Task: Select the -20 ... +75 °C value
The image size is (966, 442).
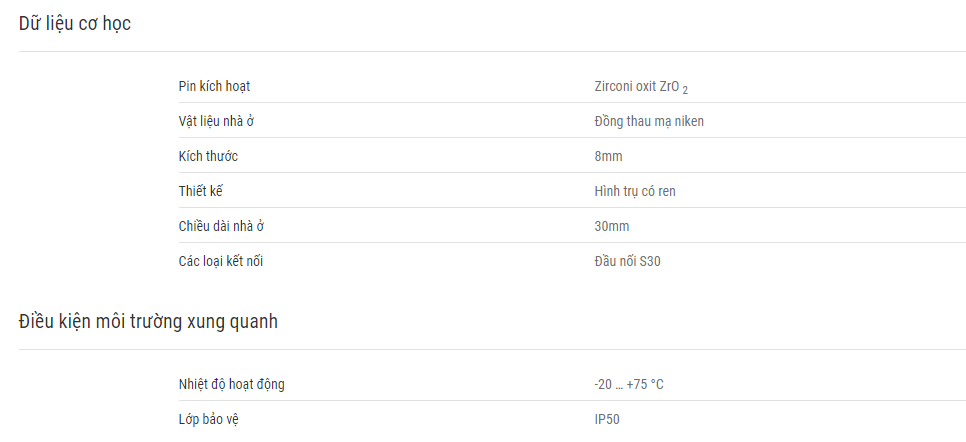Action: coord(629,385)
